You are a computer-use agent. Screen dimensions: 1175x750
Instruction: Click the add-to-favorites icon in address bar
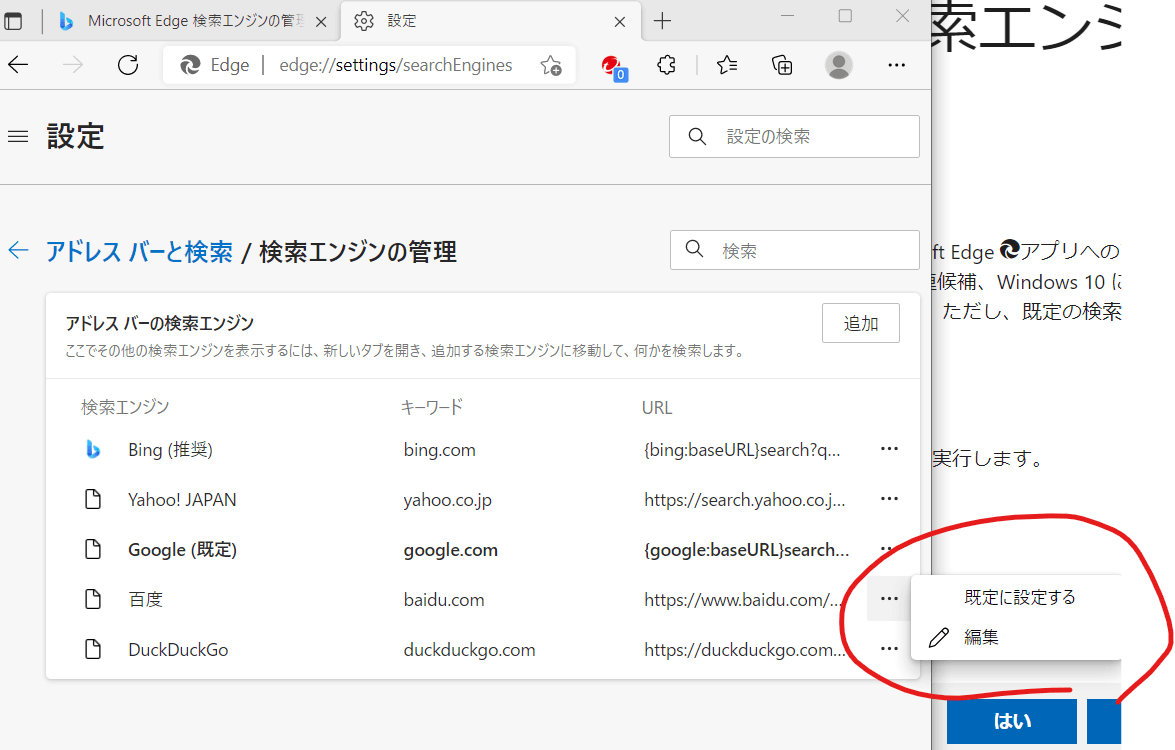550,64
